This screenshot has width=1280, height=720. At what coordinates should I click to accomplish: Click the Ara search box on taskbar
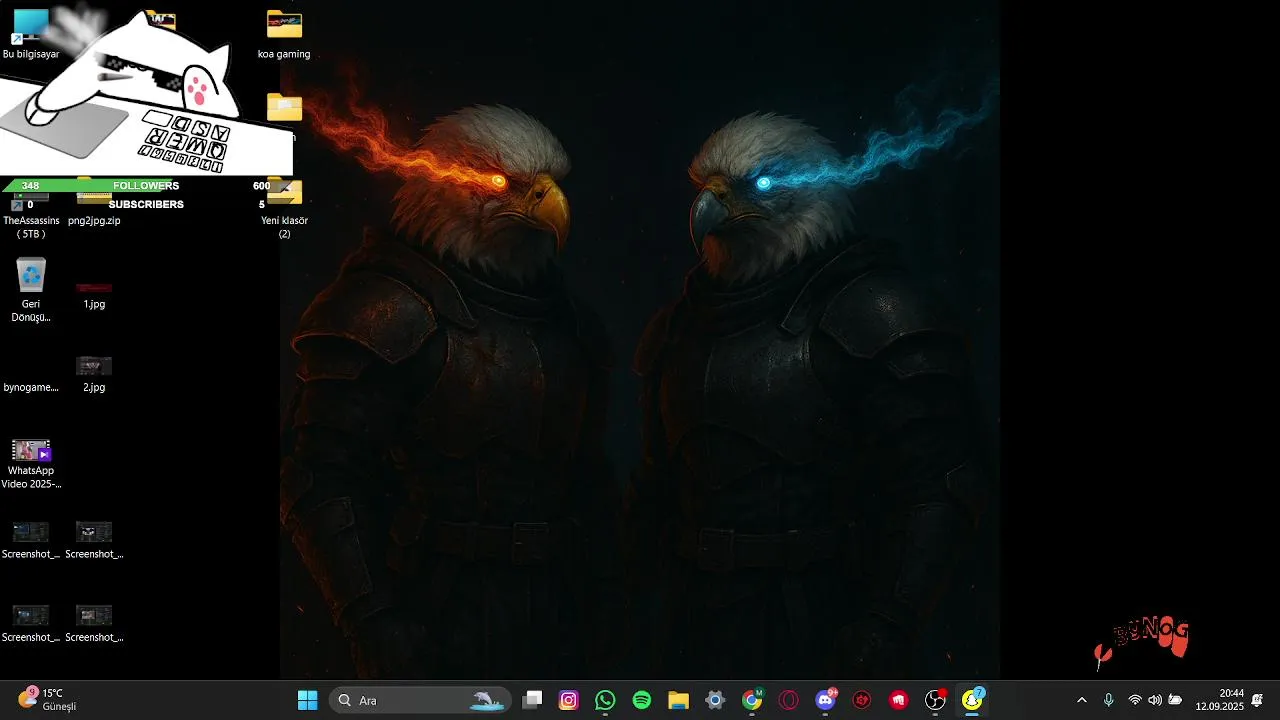(x=420, y=700)
